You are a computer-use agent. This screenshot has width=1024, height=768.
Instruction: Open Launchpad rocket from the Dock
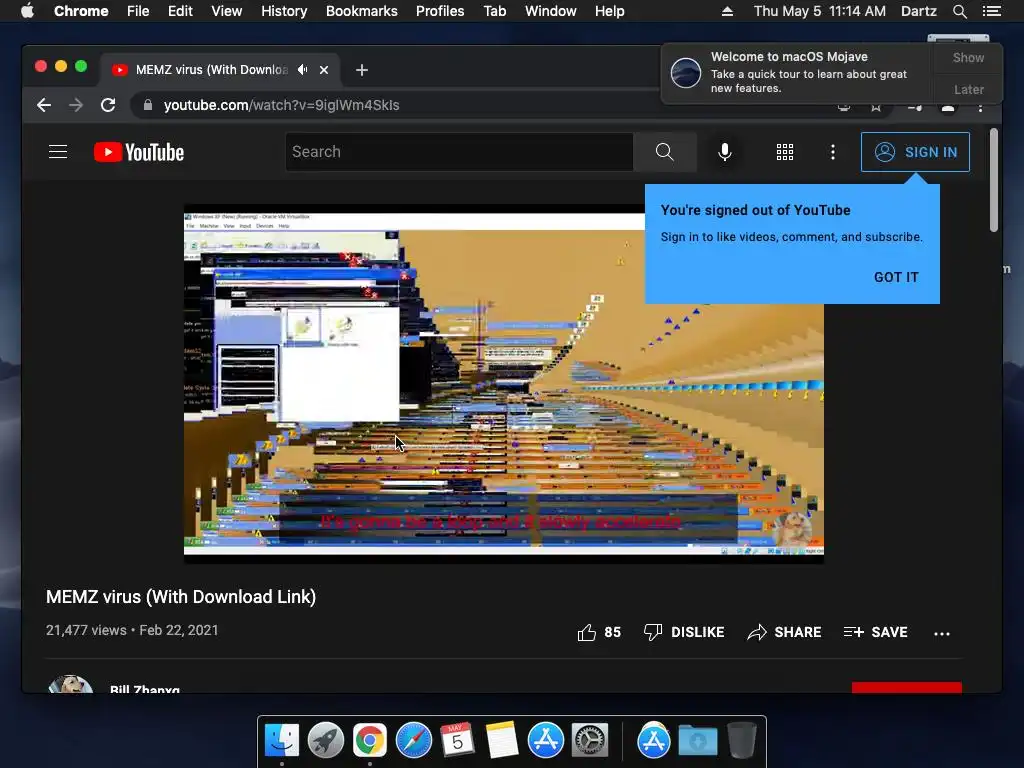(x=325, y=740)
